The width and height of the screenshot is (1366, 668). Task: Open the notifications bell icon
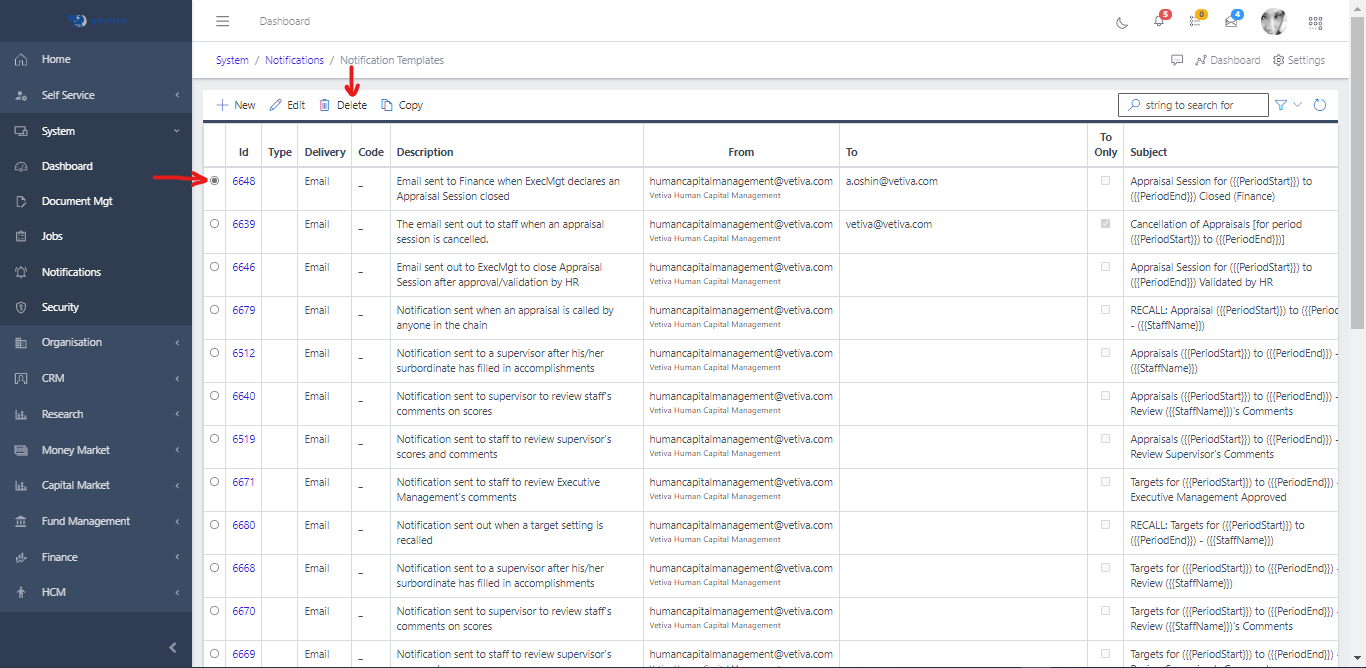click(x=1158, y=21)
